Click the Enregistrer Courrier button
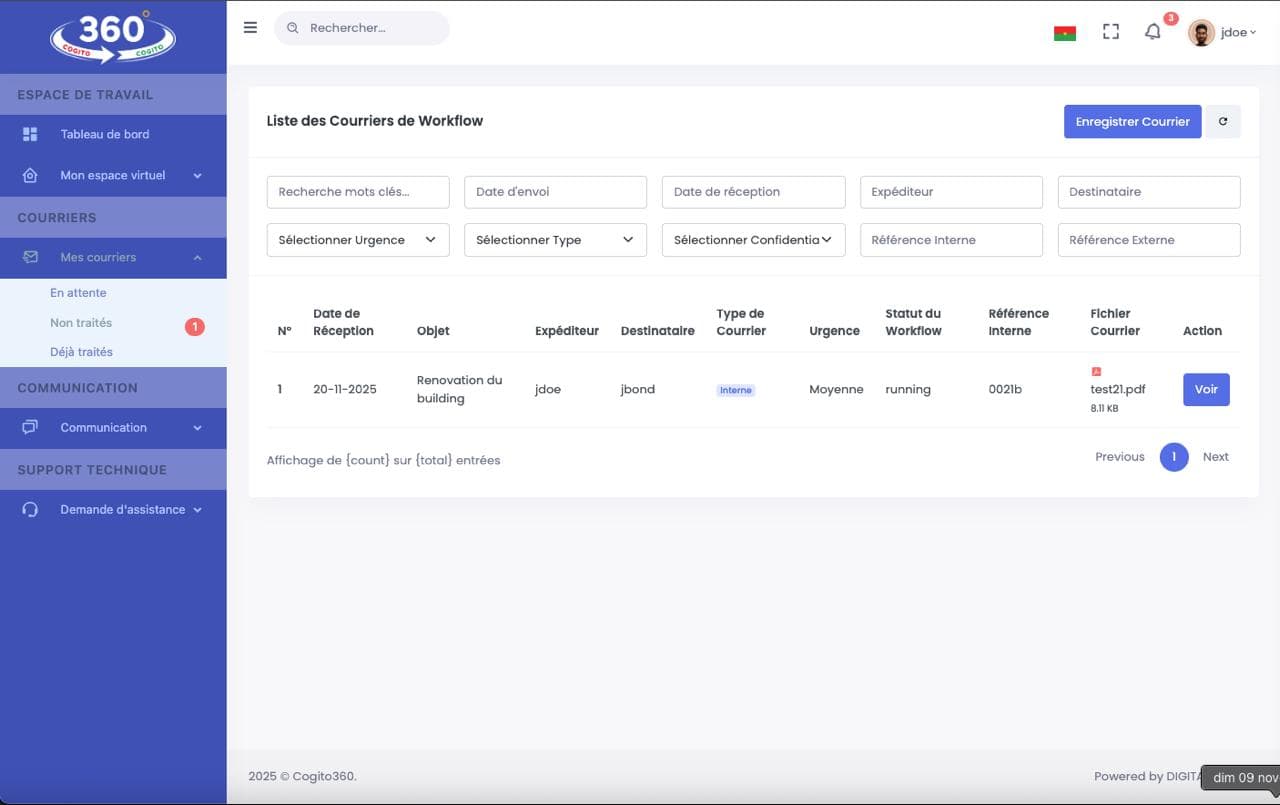Viewport: 1280px width, 805px height. point(1132,122)
